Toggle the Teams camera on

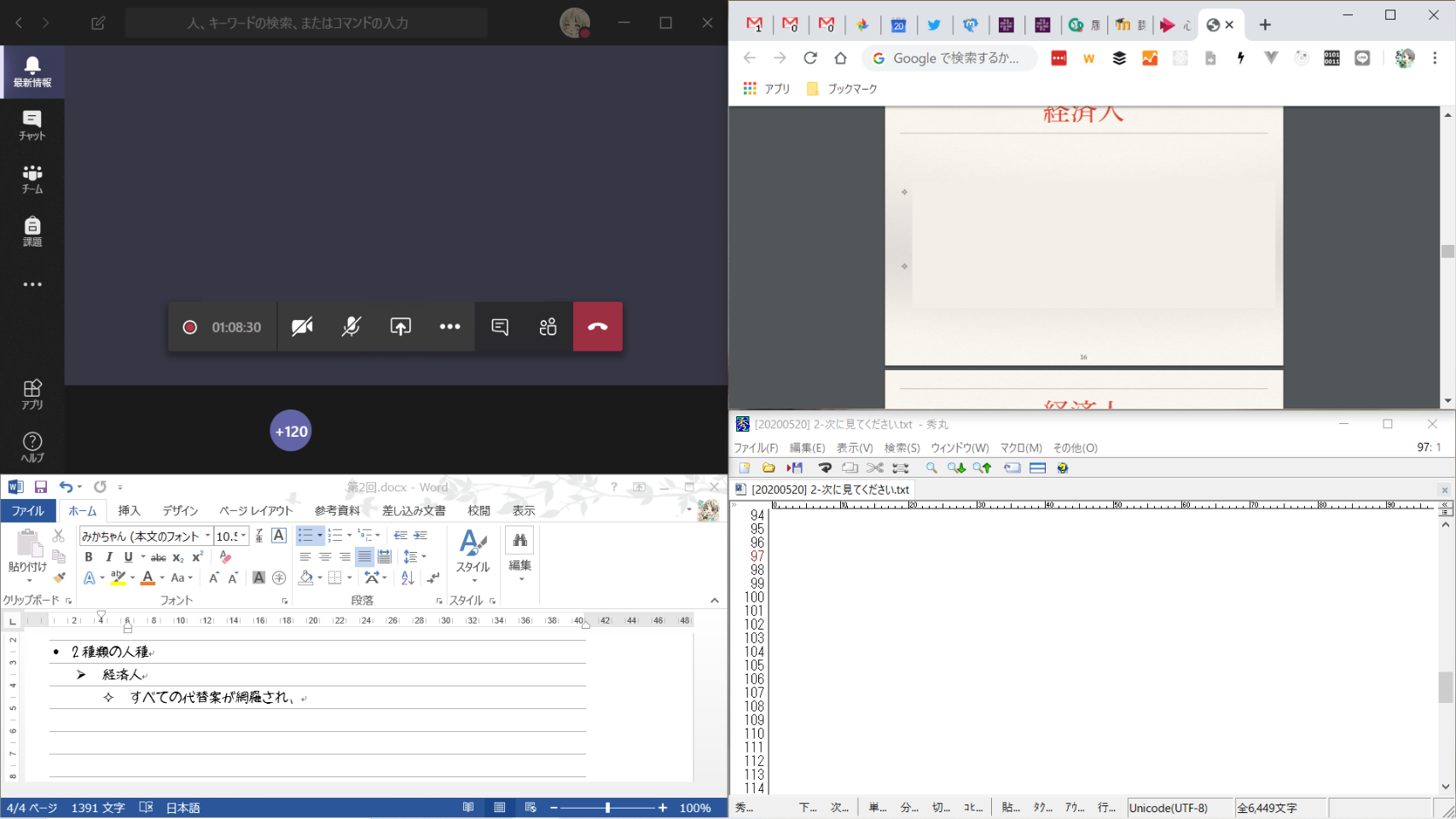(302, 327)
